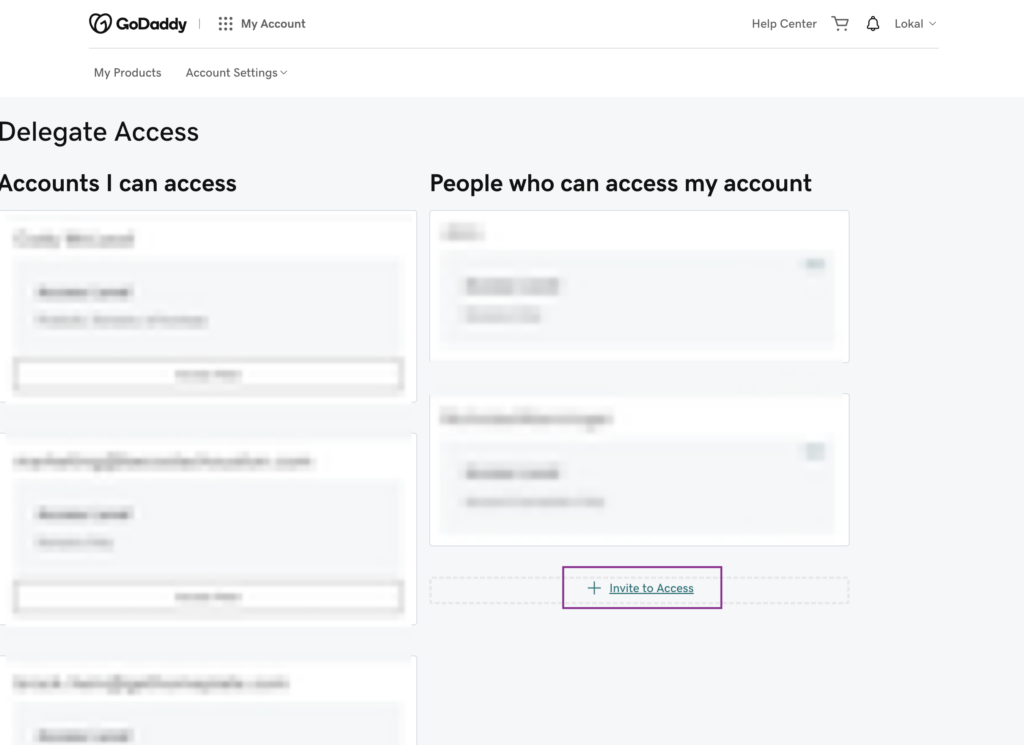
Task: Show notifications via the bell icon
Action: (873, 24)
